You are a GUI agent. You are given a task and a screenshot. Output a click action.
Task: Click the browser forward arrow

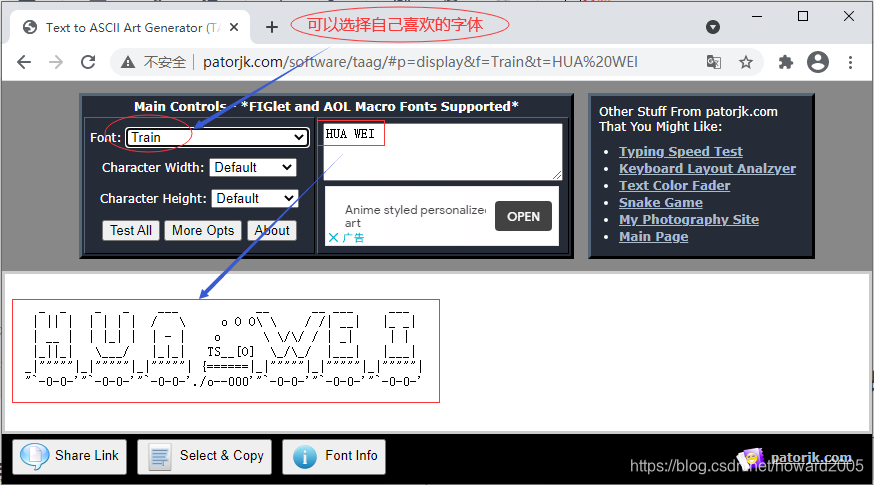pyautogui.click(x=56, y=62)
